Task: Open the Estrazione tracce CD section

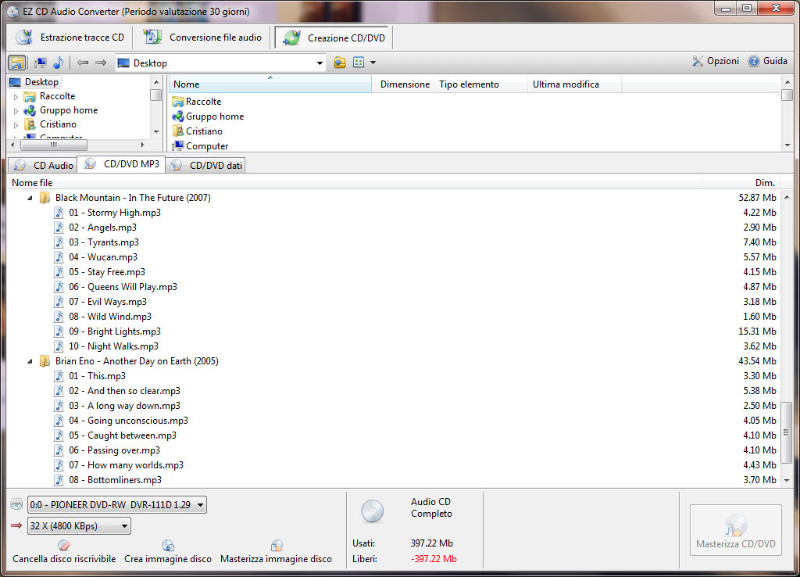Action: click(70, 38)
